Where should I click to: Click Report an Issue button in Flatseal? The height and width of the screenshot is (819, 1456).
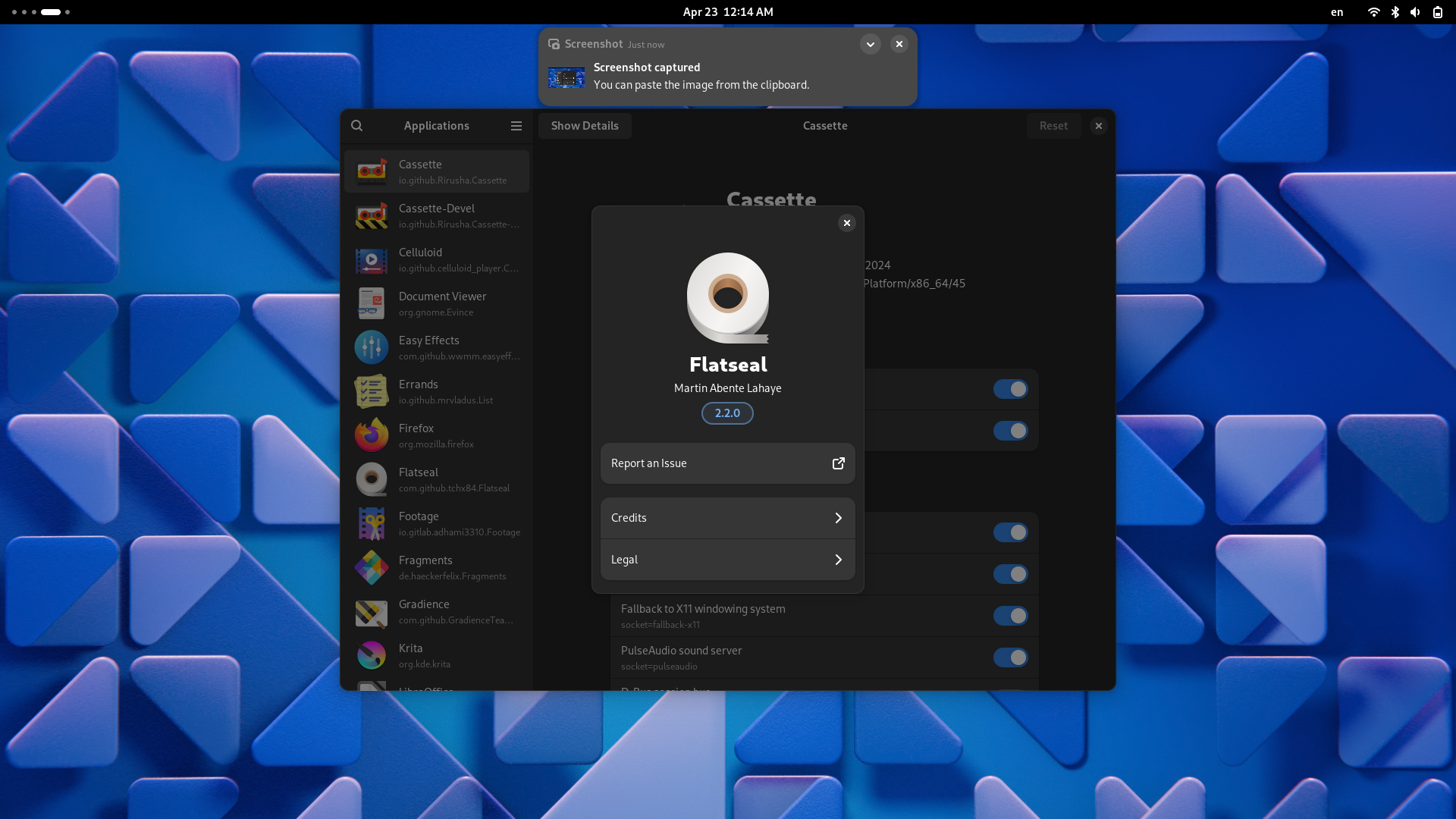728,463
